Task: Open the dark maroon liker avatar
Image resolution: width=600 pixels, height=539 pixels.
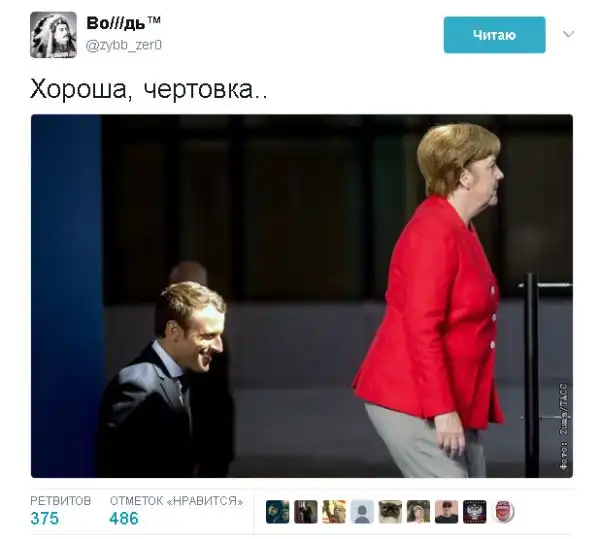Action: pyautogui.click(x=305, y=511)
